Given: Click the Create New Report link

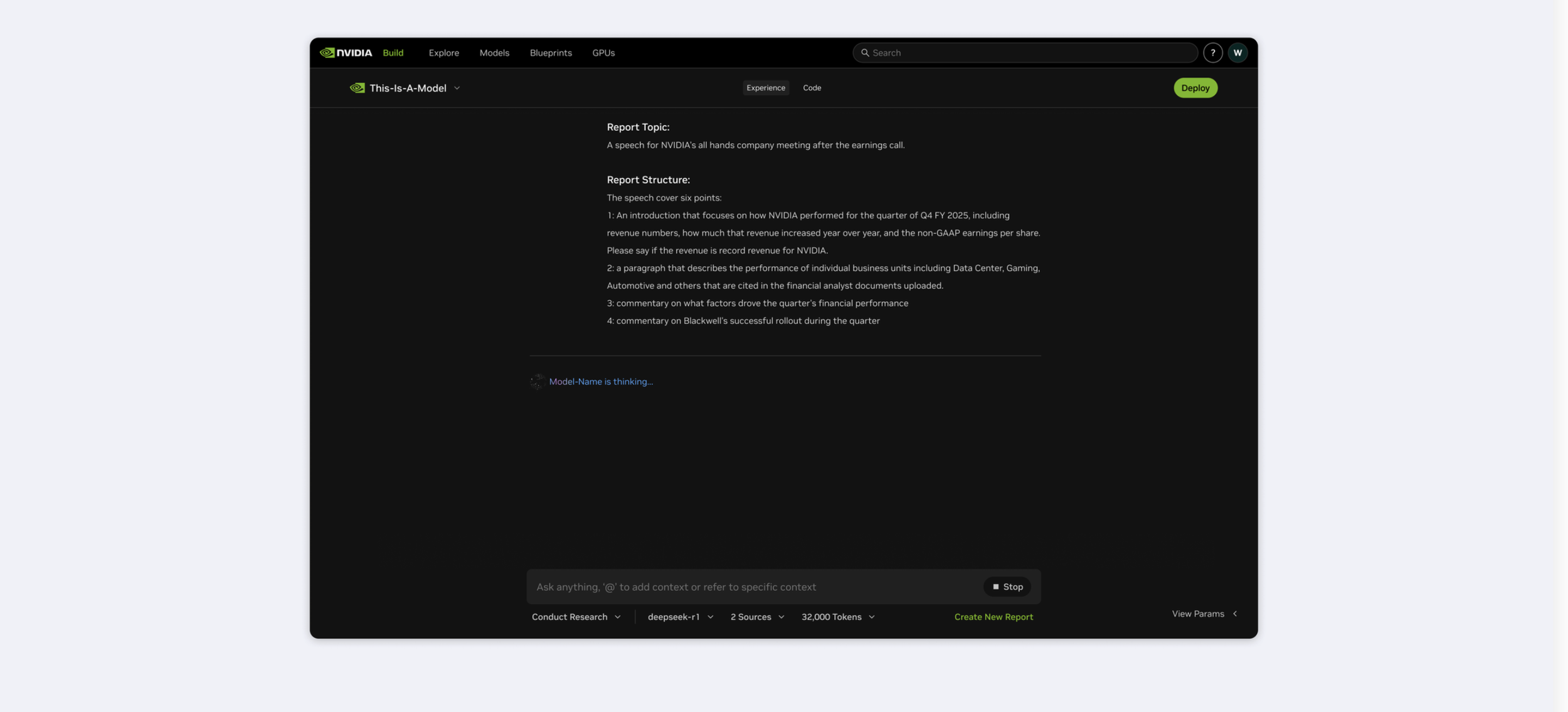Looking at the screenshot, I should point(993,617).
